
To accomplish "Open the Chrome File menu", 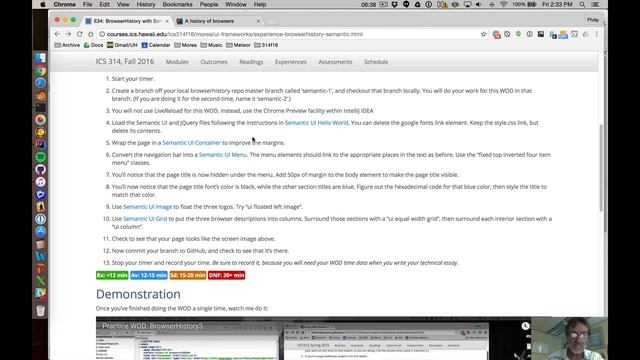I will pyautogui.click(x=87, y=4).
